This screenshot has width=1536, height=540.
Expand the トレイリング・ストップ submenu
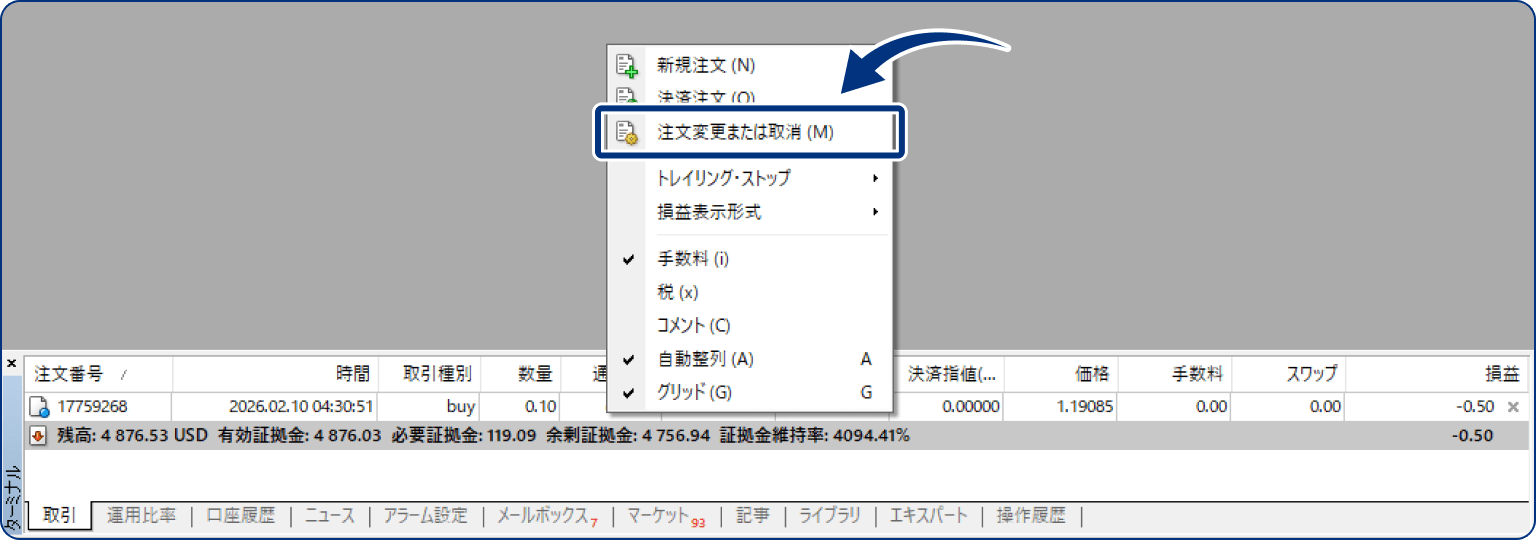point(751,178)
